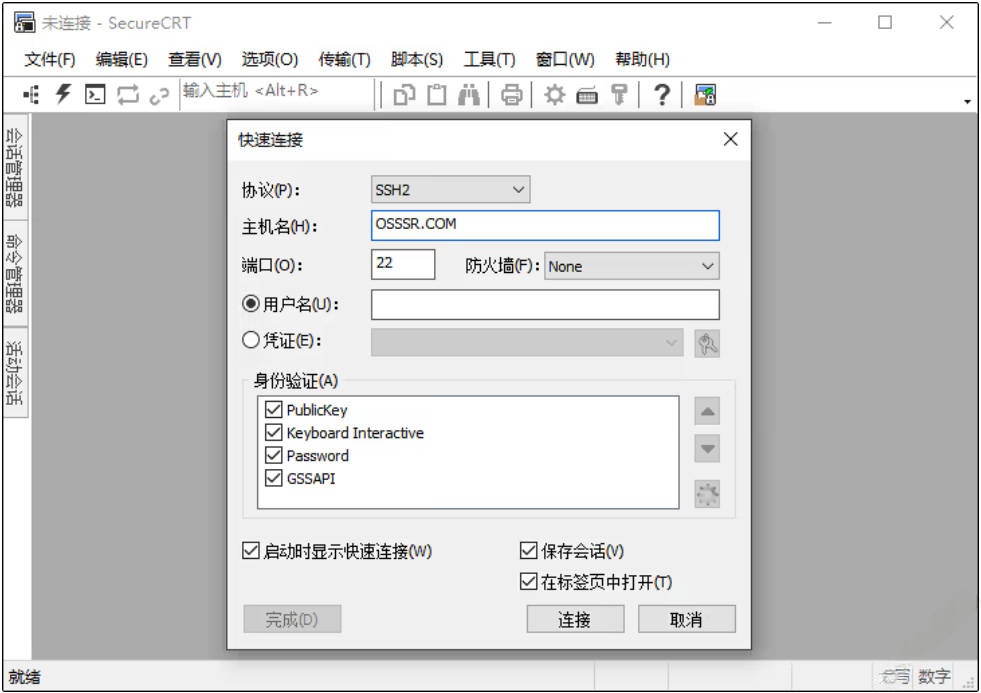Open the 查看(V) menu

pos(195,59)
